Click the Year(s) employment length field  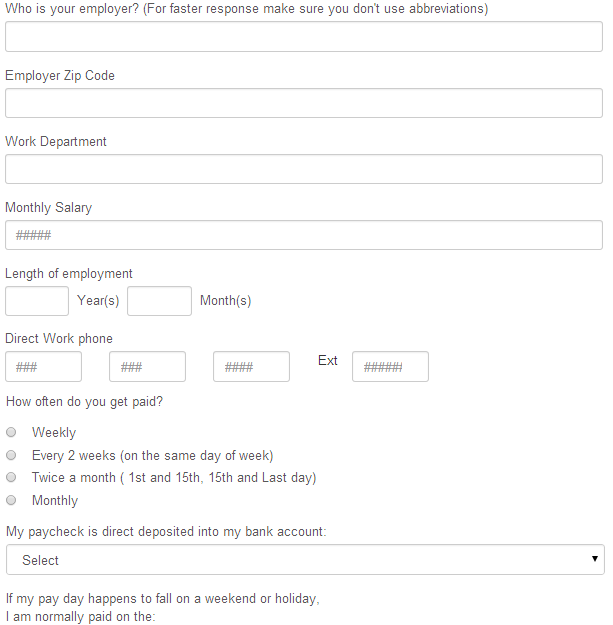(x=37, y=301)
